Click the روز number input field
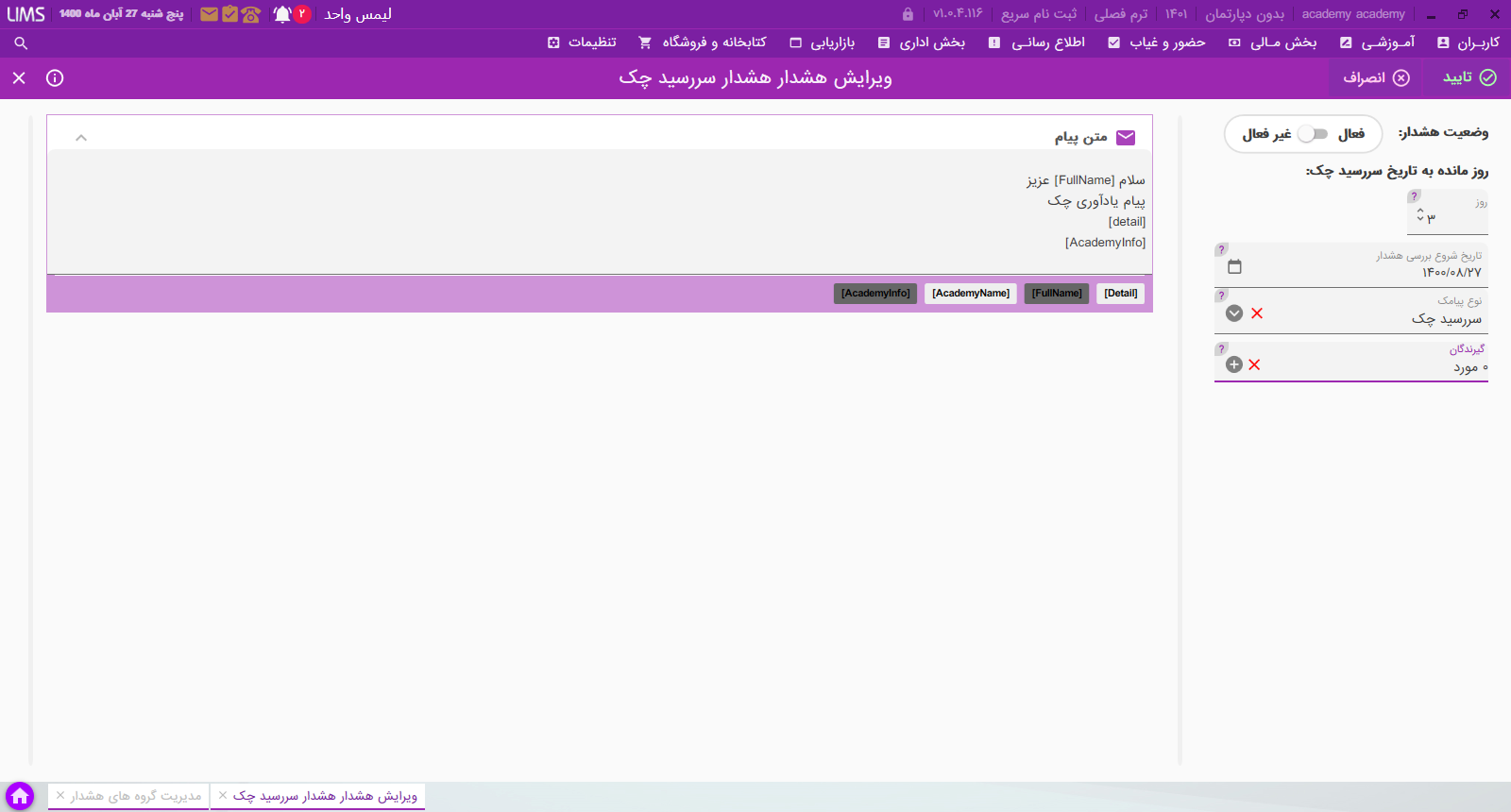 [1447, 212]
